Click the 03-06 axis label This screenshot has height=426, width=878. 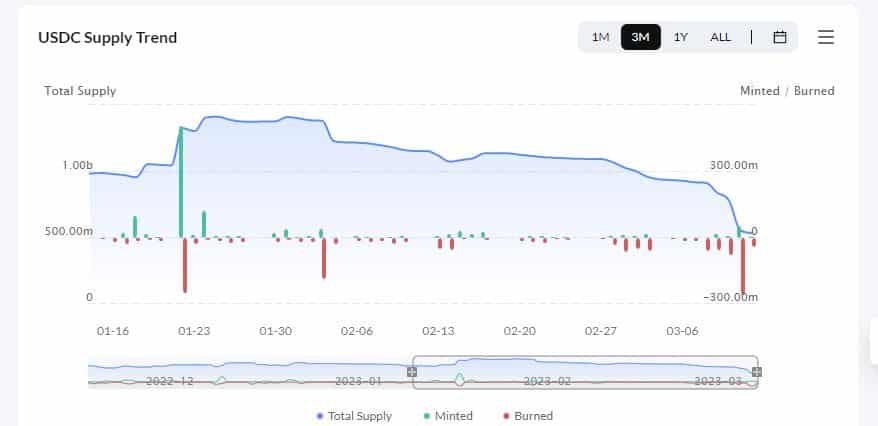click(682, 331)
